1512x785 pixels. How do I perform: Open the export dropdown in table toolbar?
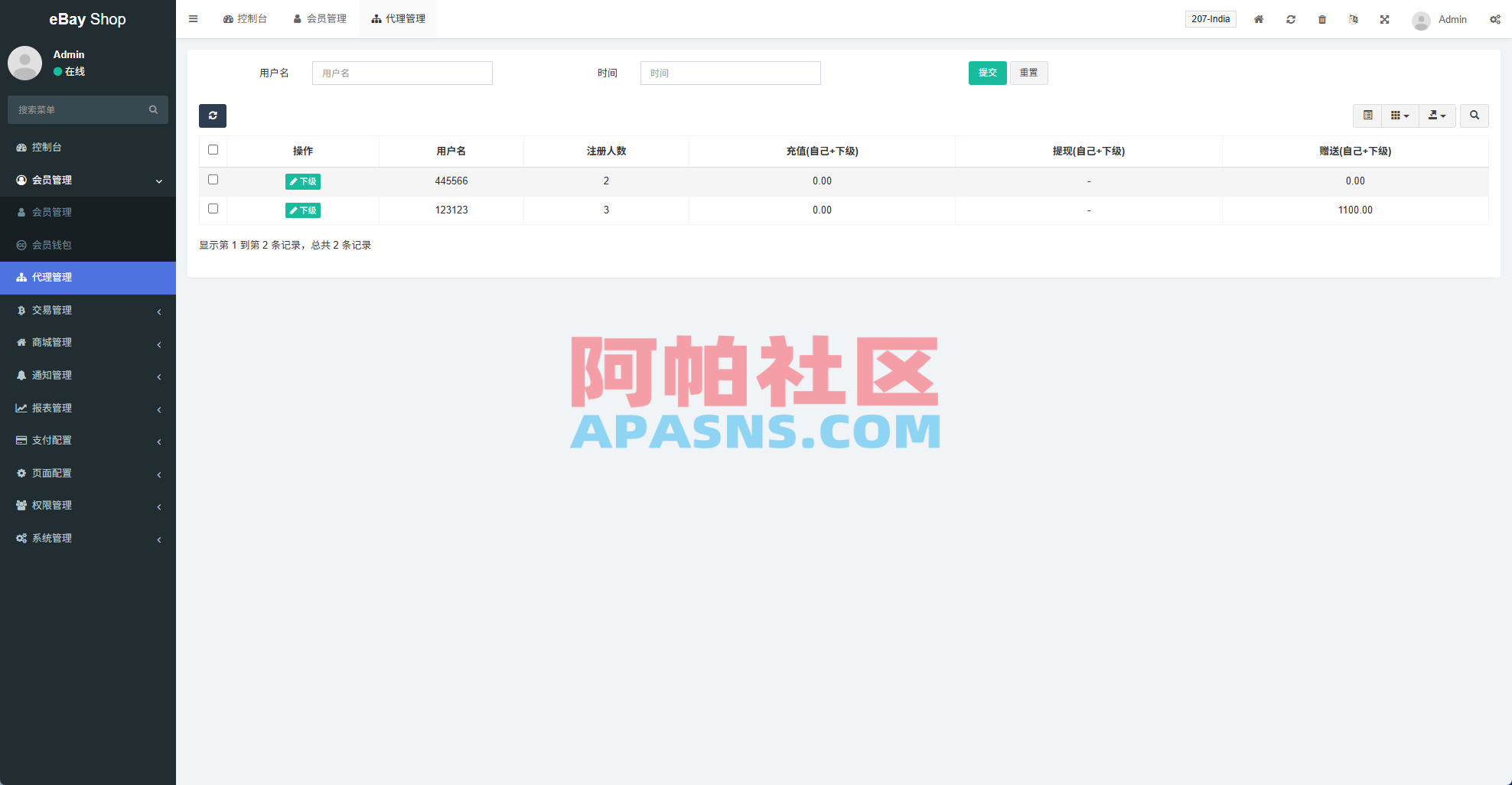1438,116
